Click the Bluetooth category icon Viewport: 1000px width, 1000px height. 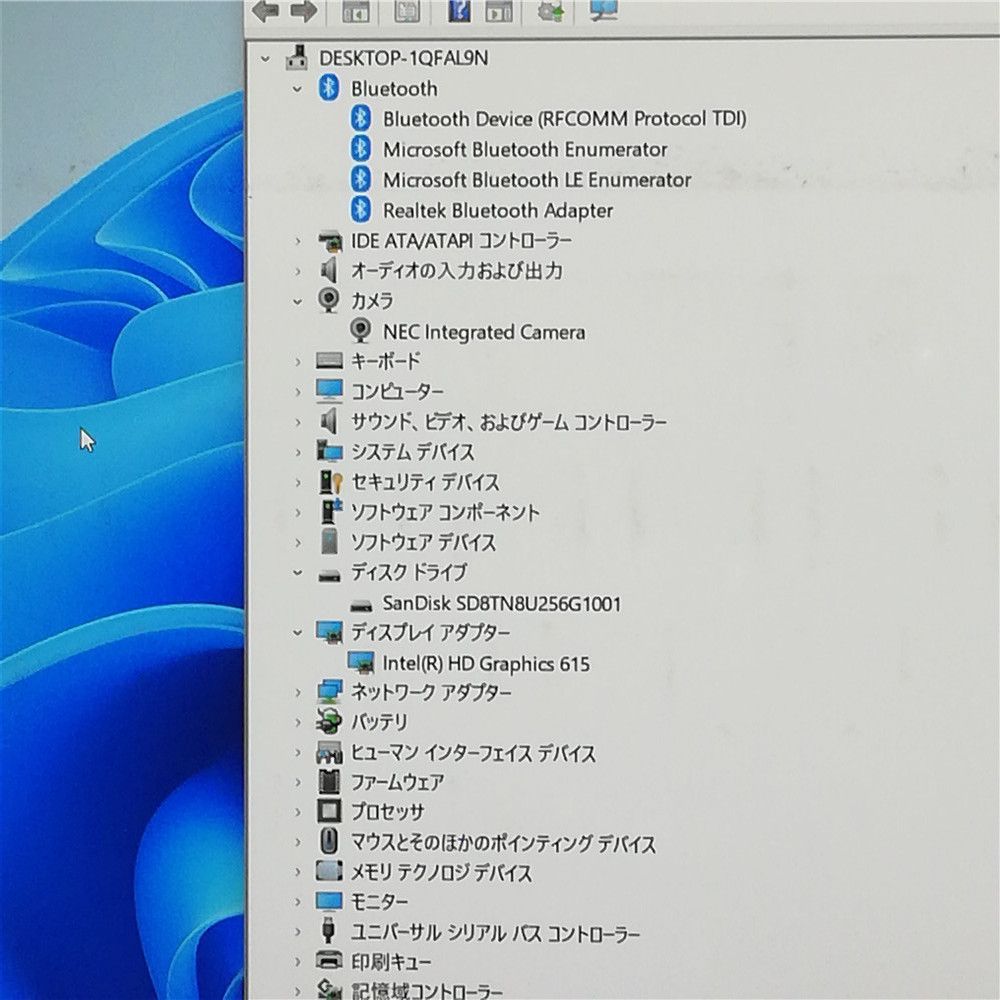(328, 88)
